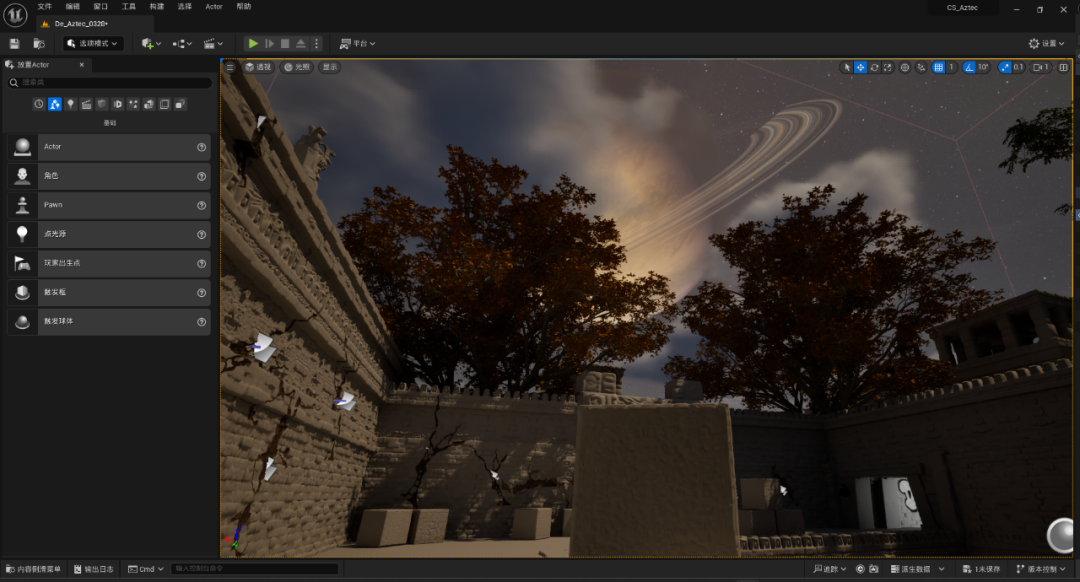Open the 透视 perspective view dropdown

pos(259,67)
